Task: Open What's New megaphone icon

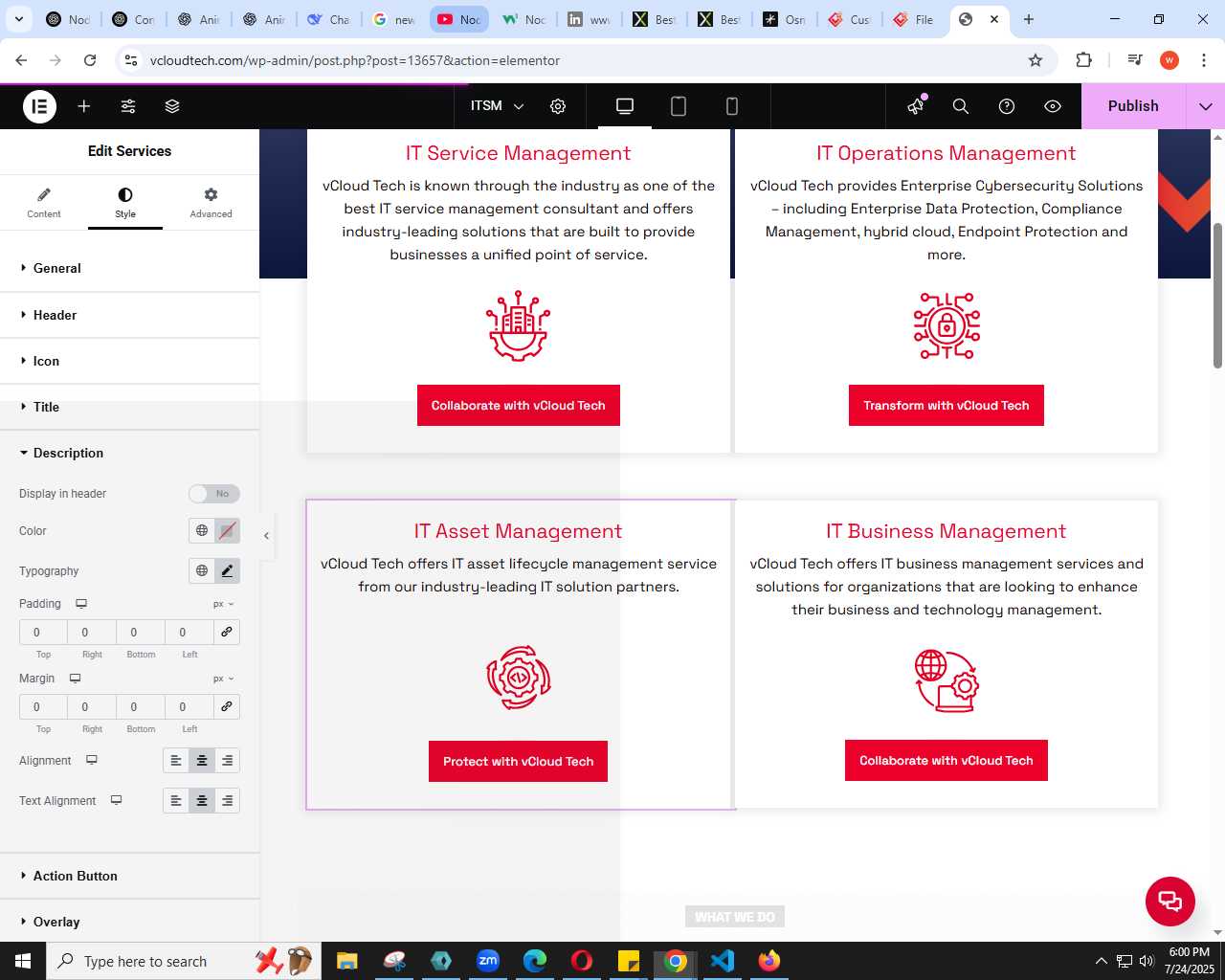Action: click(x=916, y=106)
